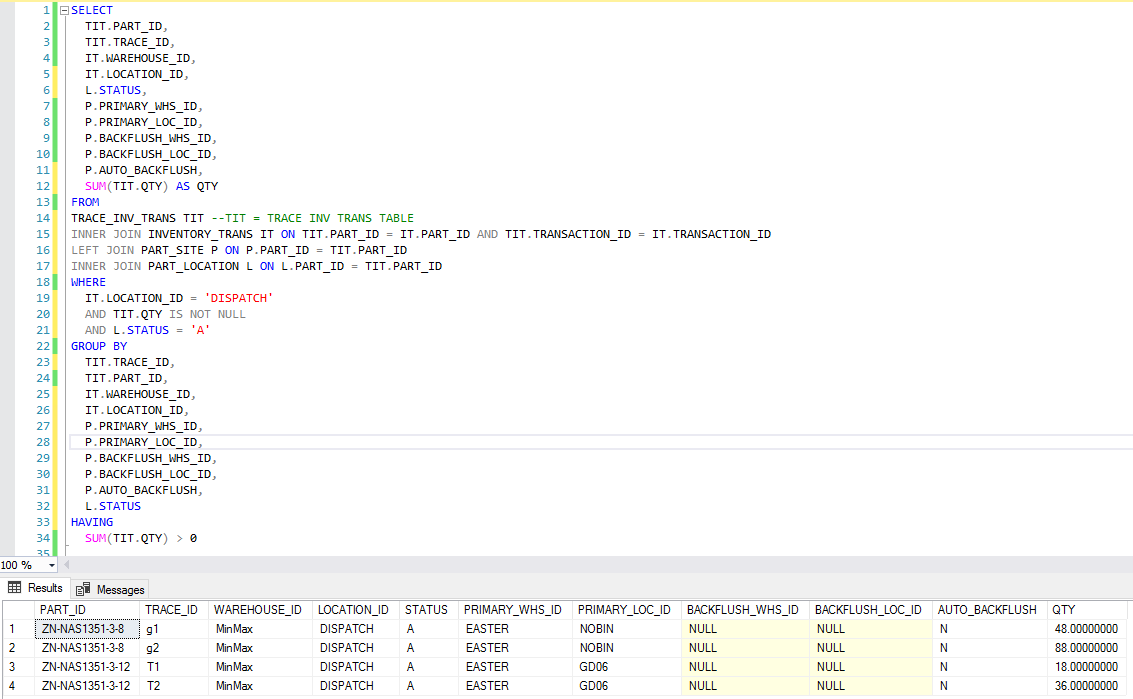The image size is (1133, 699).
Task: Click the WHERE keyword on line 18
Action: (88, 283)
